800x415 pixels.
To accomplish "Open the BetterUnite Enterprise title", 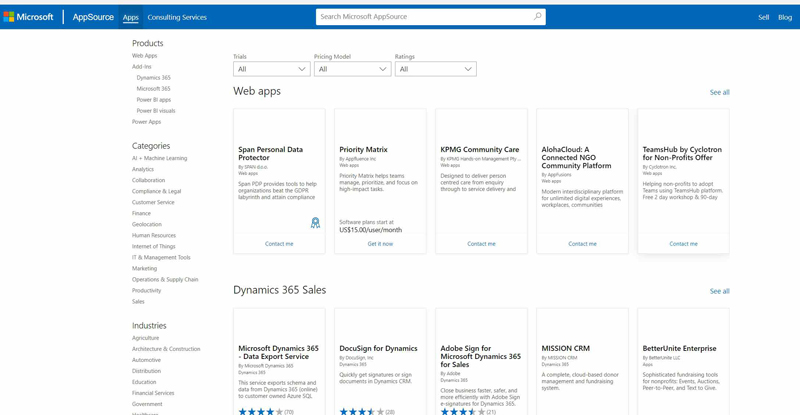I will pyautogui.click(x=679, y=348).
